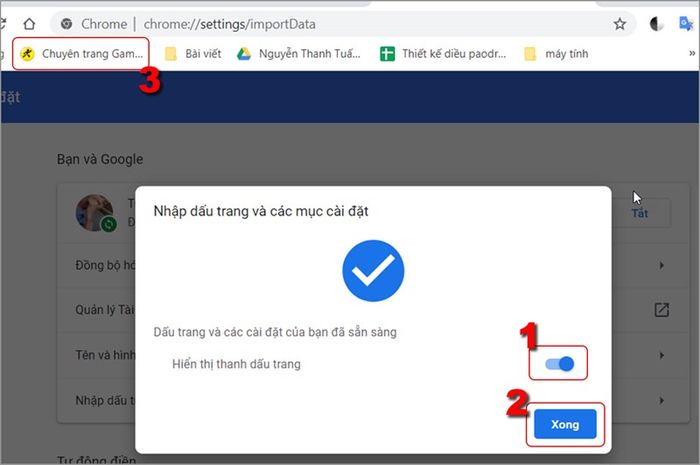Expand the Nhập dấu trang row arrow
Image resolution: width=700 pixels, height=465 pixels.
point(662,400)
